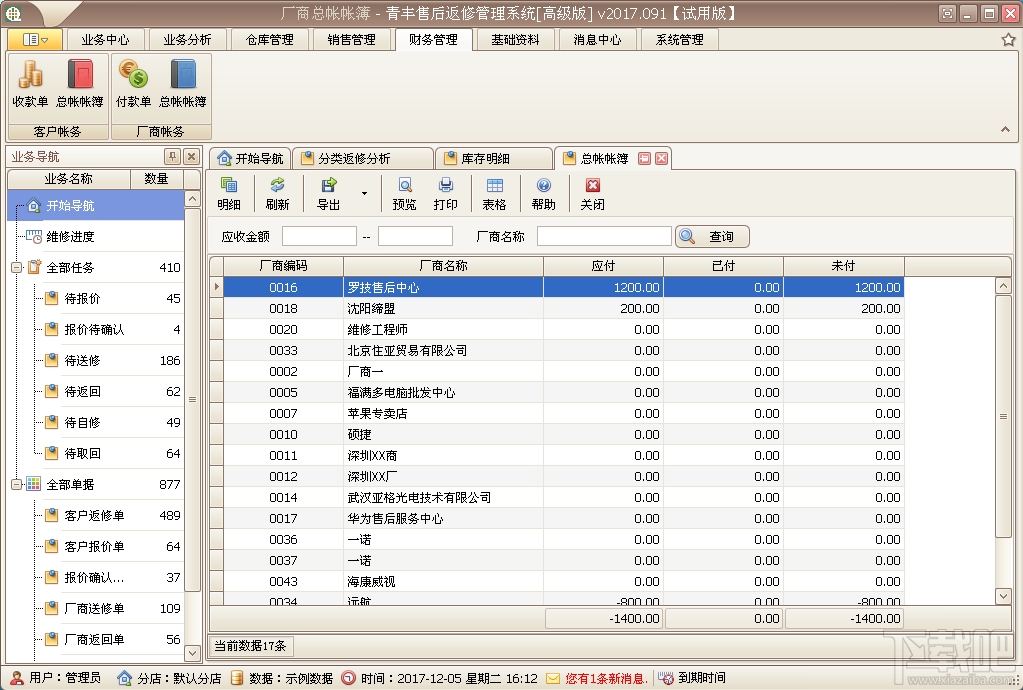Open the main menu dropdown at top left
The width and height of the screenshot is (1023, 690).
(x=35, y=39)
